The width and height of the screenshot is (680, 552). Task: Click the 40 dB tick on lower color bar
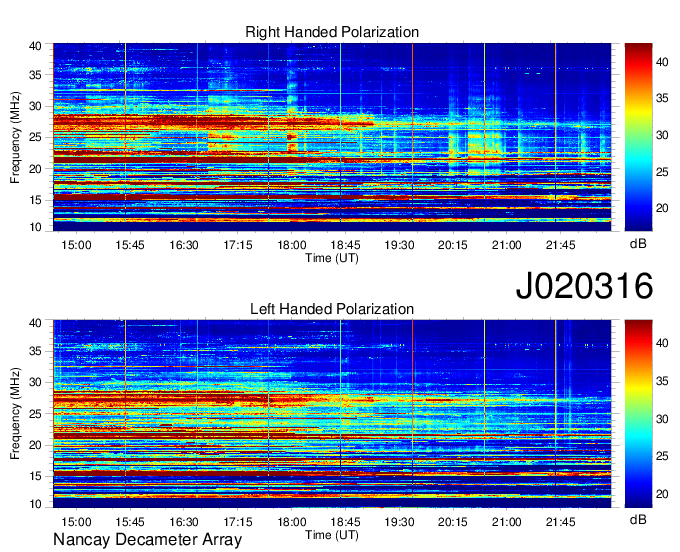click(x=662, y=343)
